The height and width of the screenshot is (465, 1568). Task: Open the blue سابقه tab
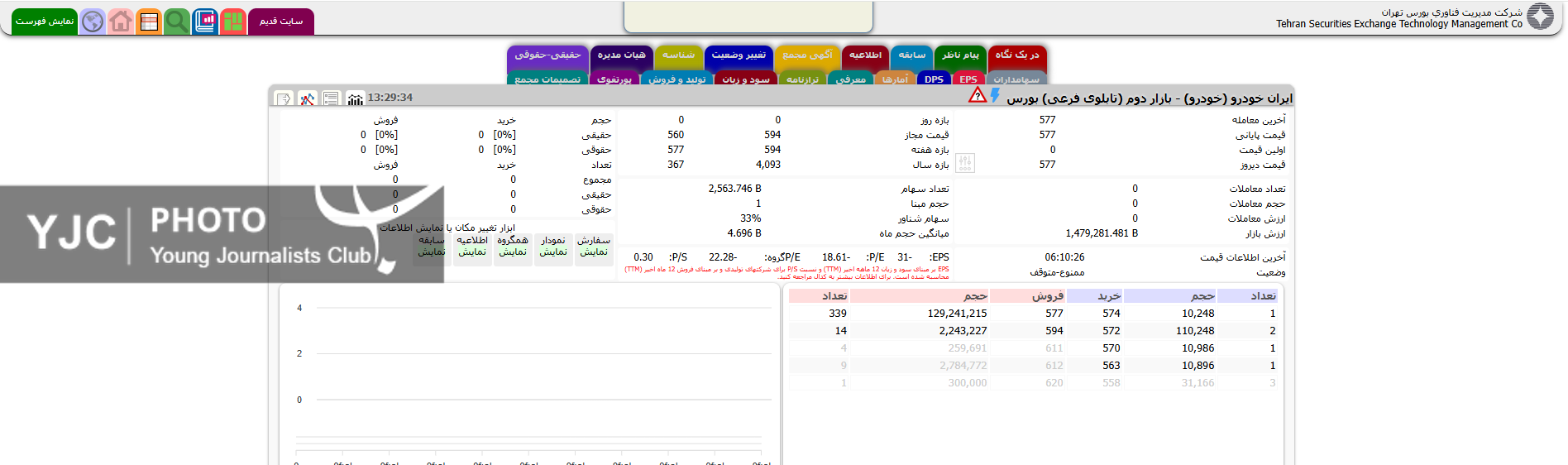[912, 57]
